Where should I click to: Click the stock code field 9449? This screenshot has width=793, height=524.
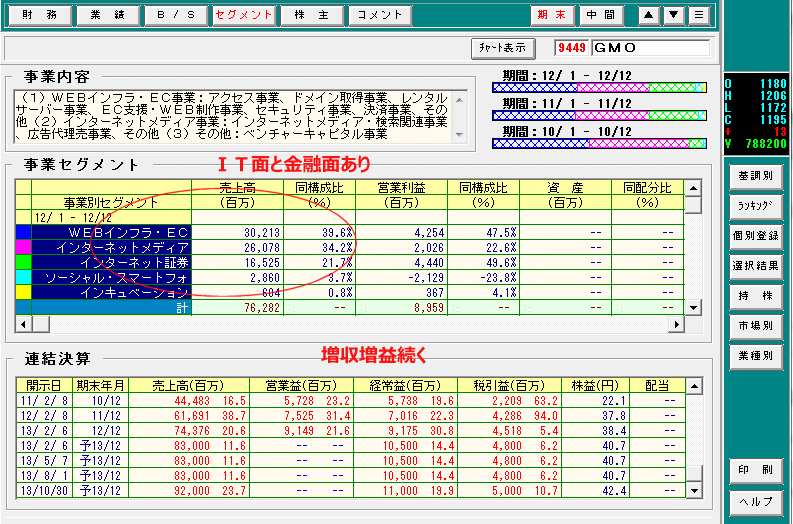(572, 48)
